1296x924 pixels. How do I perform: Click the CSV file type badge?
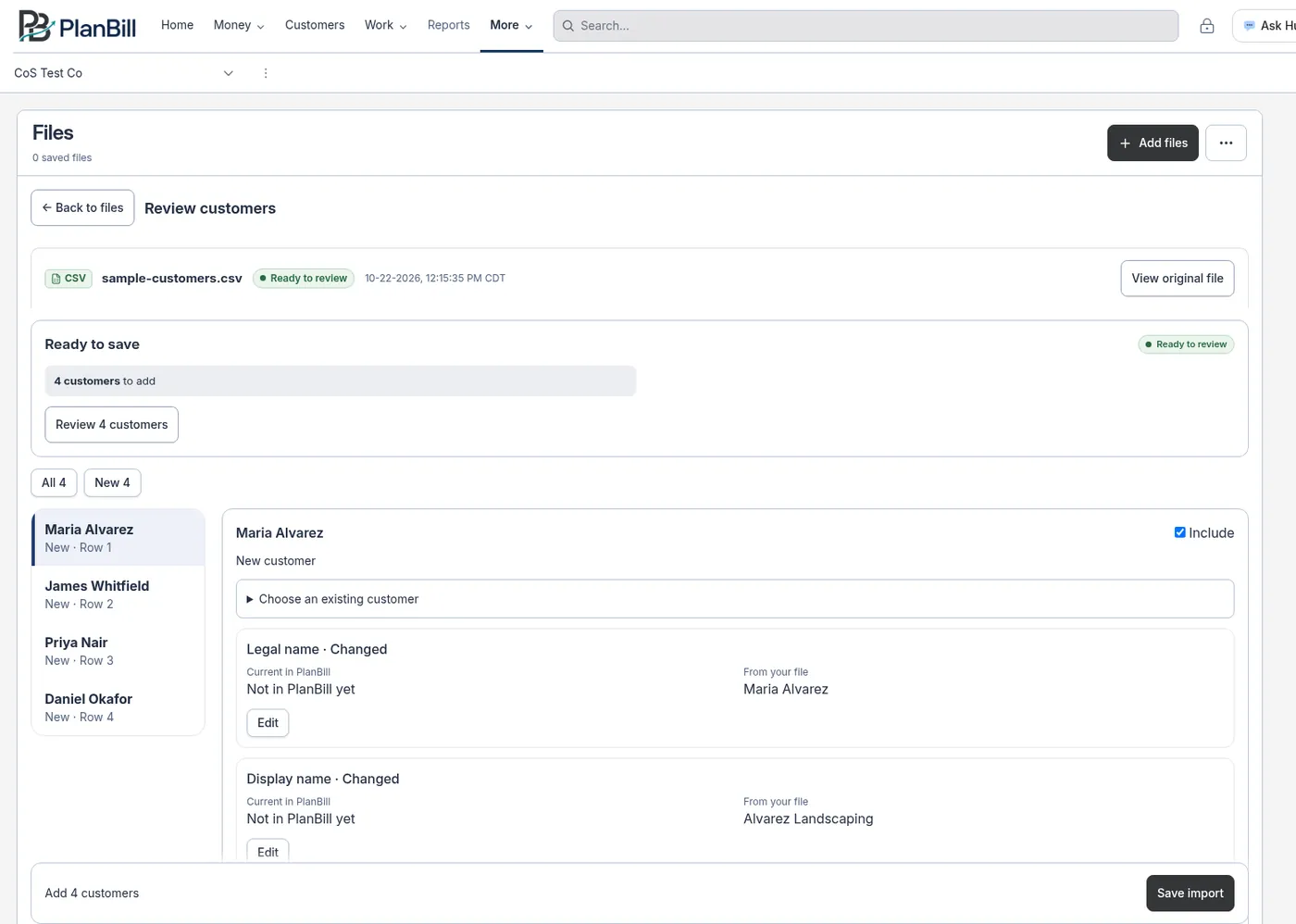click(x=69, y=278)
